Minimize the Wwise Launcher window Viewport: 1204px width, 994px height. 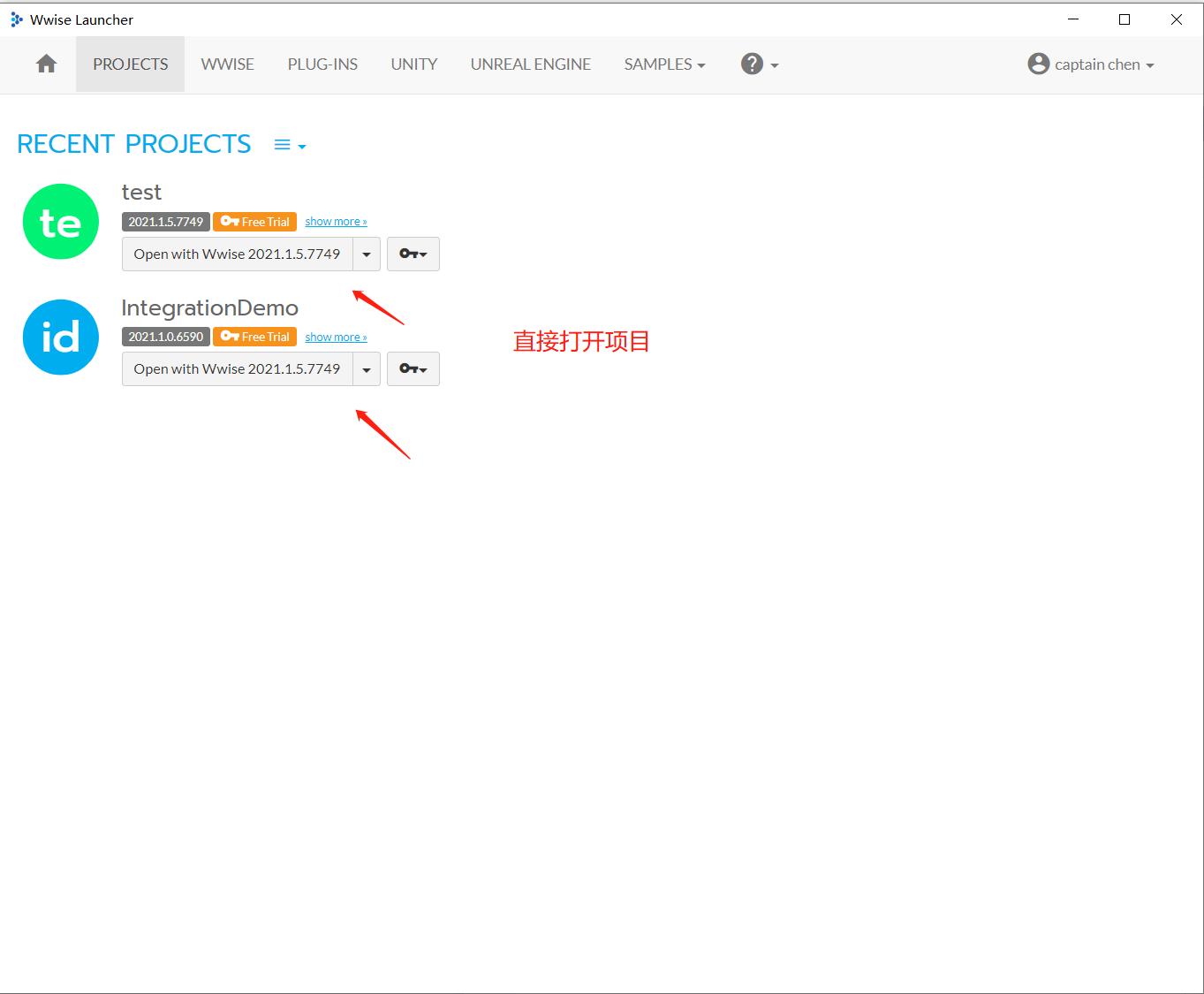[1073, 19]
